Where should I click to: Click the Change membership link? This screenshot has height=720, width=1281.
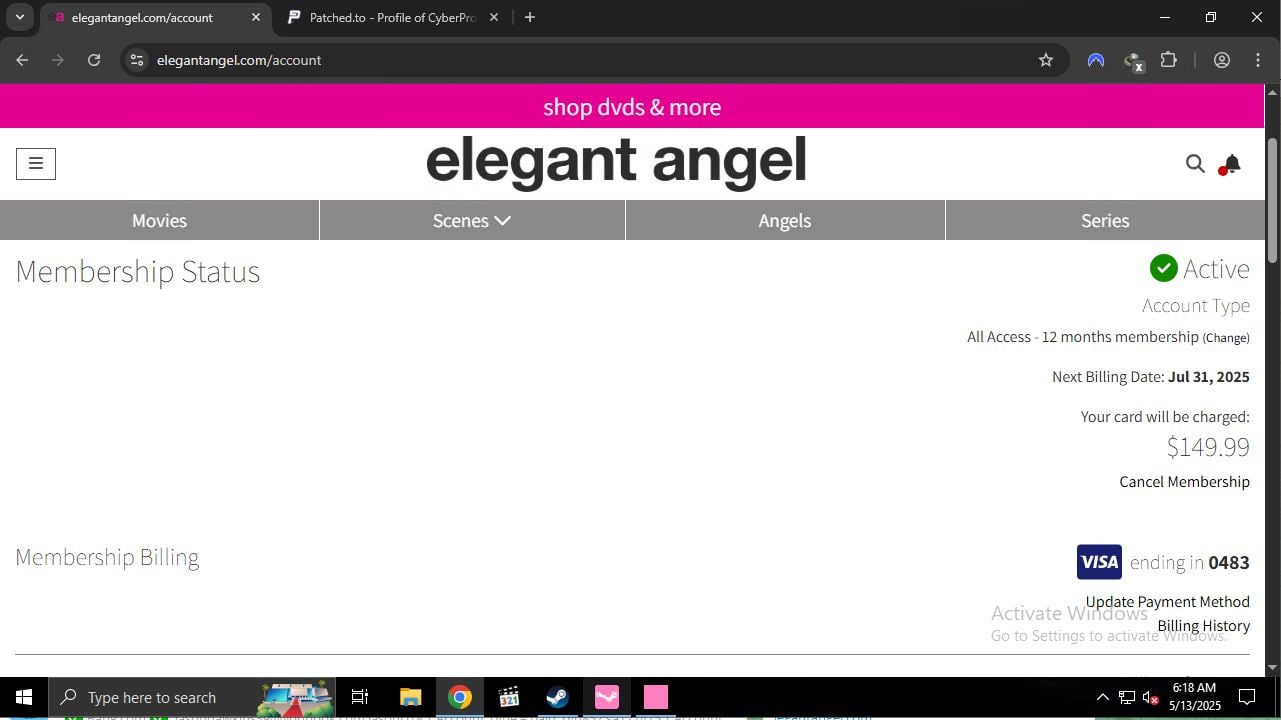click(1226, 338)
